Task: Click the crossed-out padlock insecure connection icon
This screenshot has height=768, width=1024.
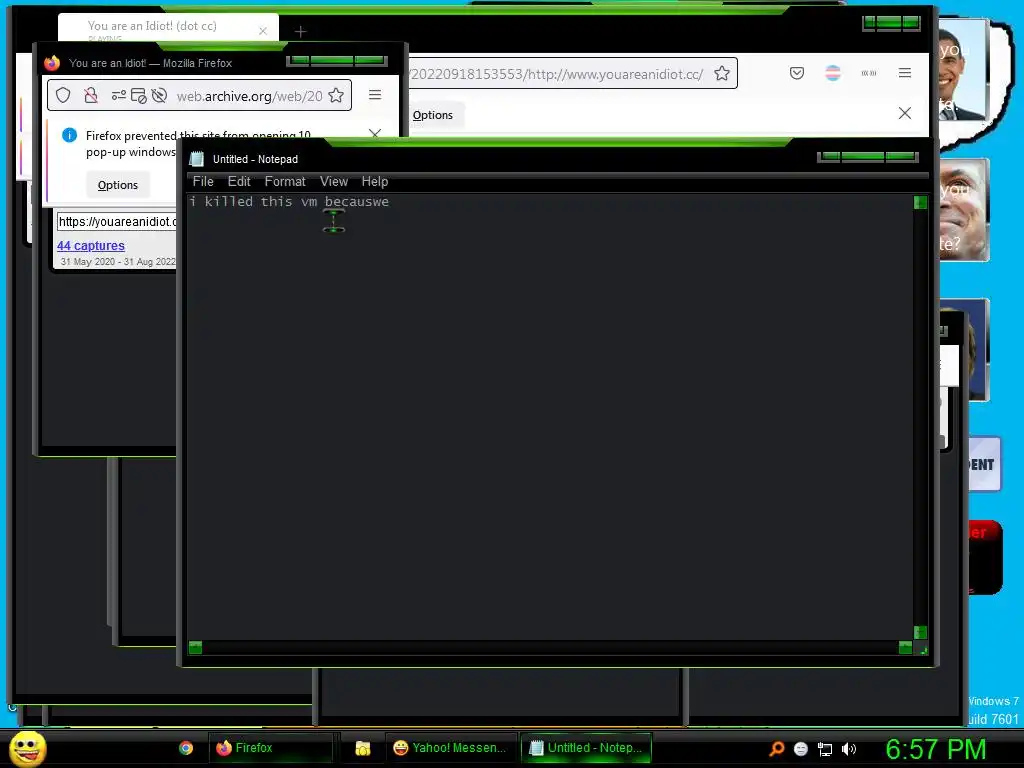Action: (91, 95)
